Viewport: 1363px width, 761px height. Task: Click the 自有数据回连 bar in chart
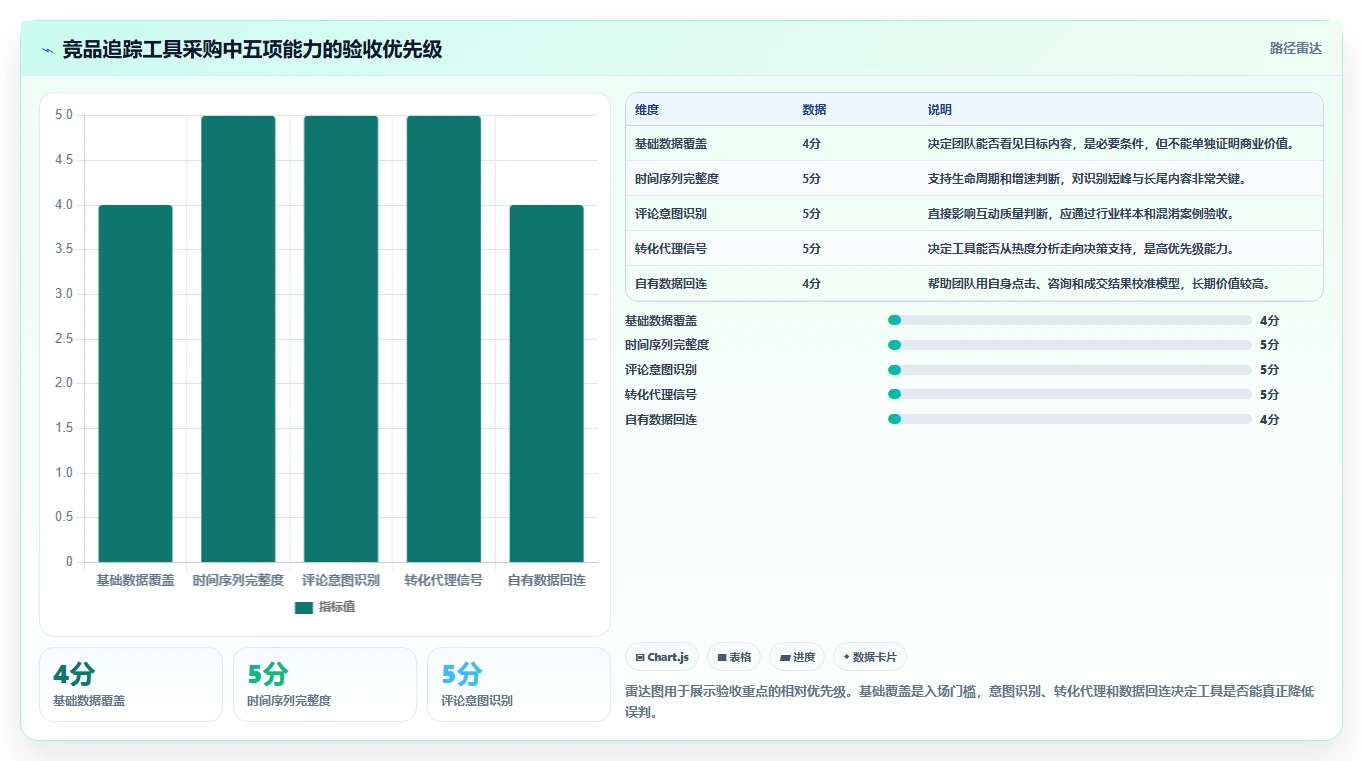[x=547, y=383]
